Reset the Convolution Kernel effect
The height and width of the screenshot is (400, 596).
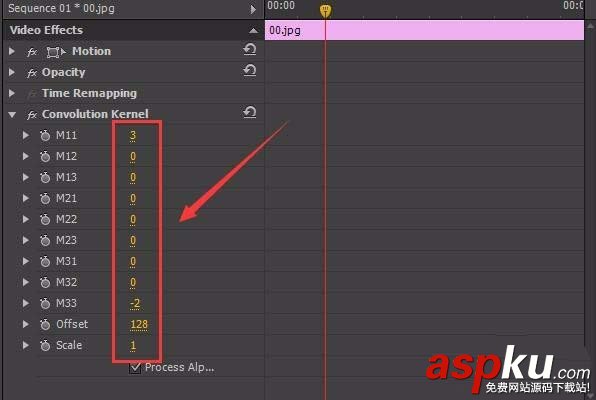250,113
